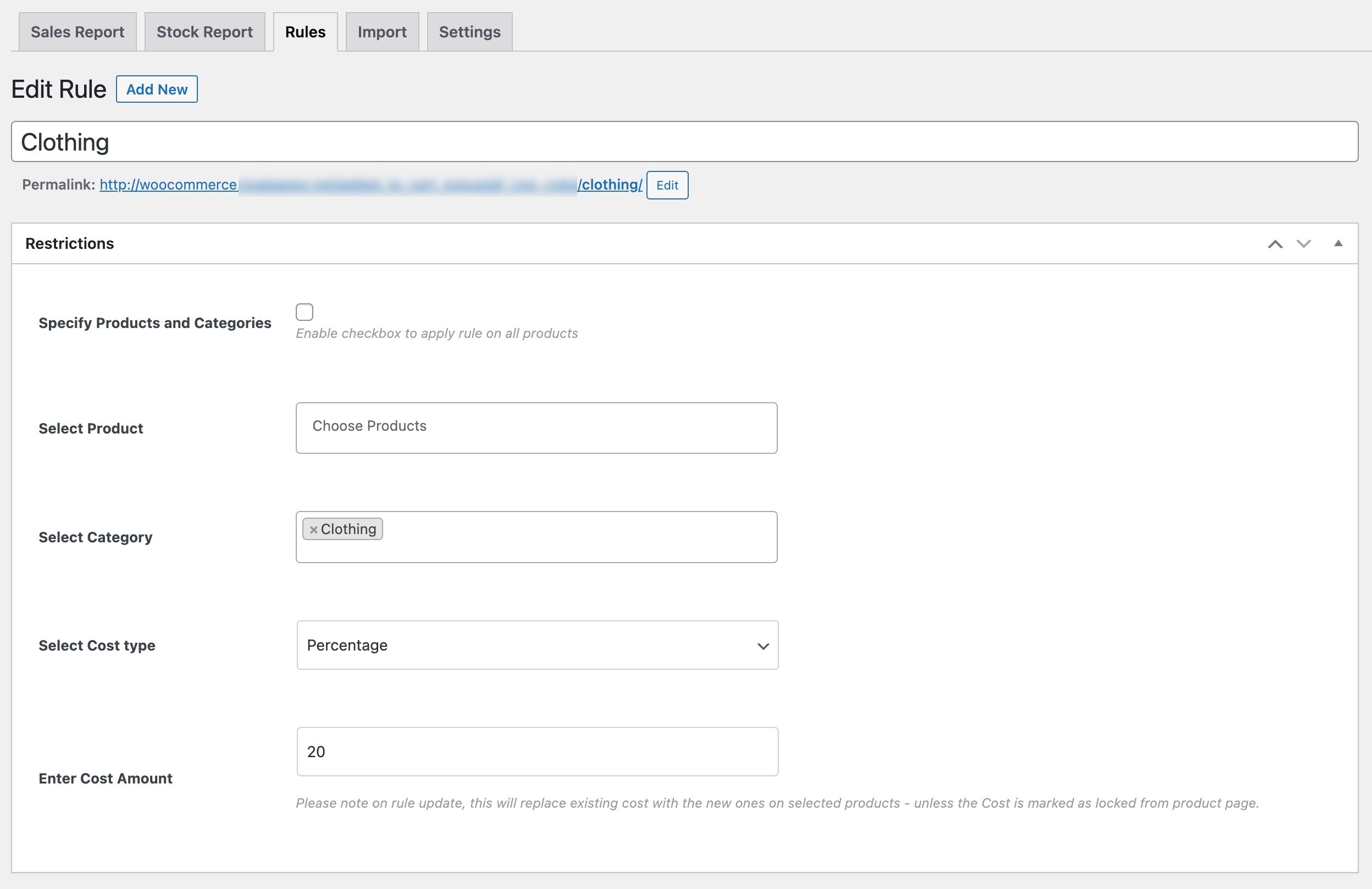1372x889 pixels.
Task: Select the Rules tab
Action: (305, 32)
